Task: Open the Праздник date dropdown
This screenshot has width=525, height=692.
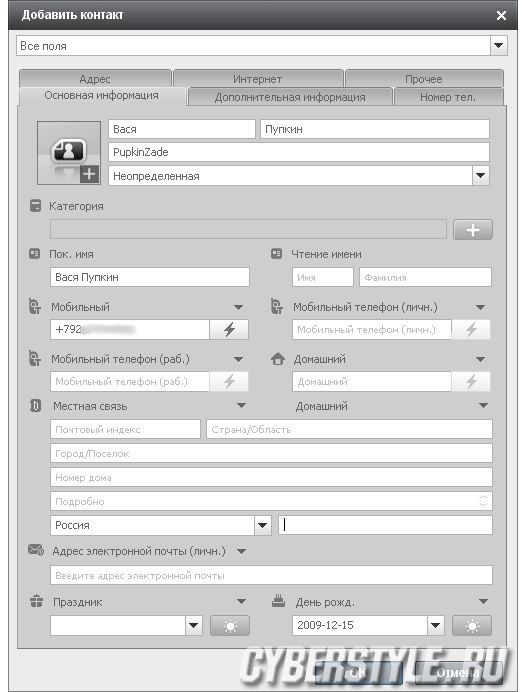Action: (x=193, y=625)
